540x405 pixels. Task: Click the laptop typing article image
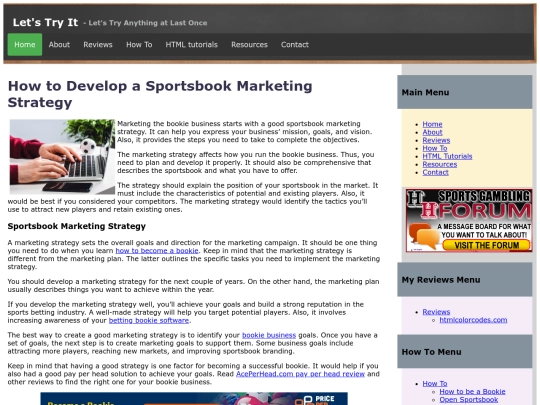pos(62,157)
